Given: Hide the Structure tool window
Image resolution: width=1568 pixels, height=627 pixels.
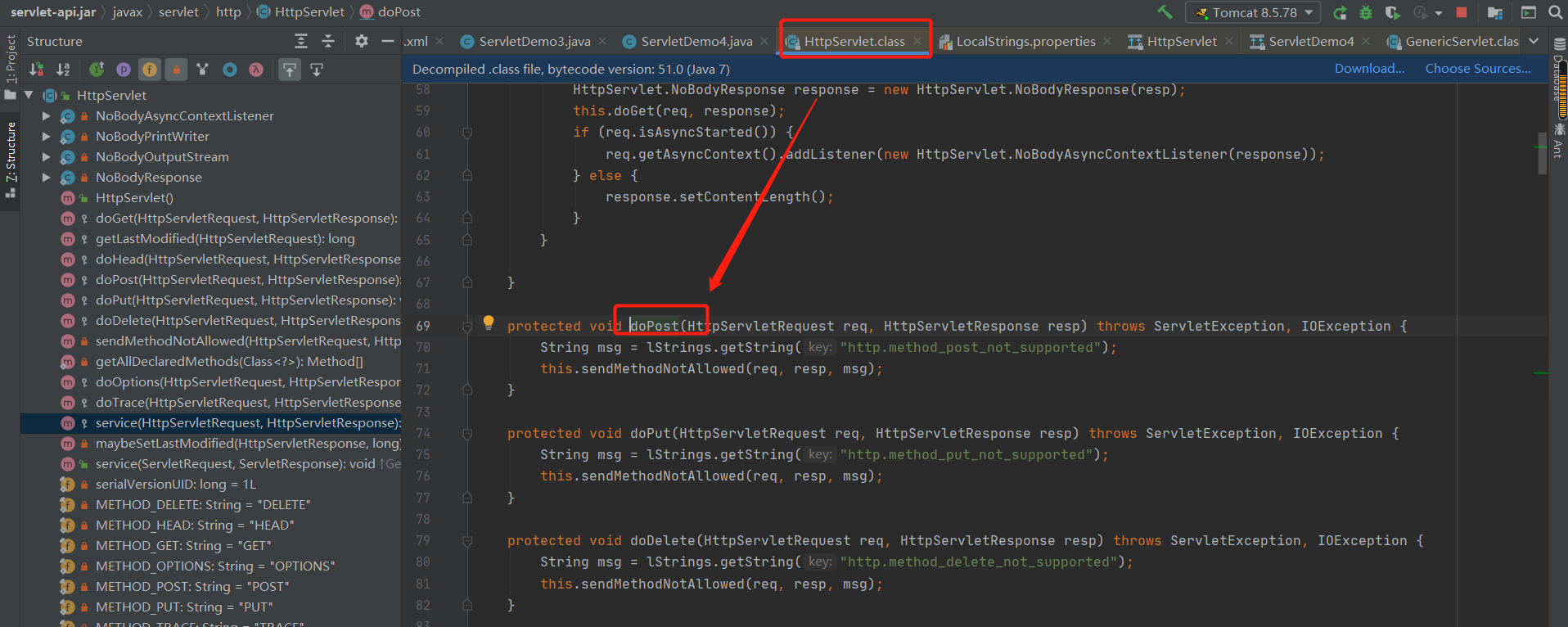Looking at the screenshot, I should [387, 41].
